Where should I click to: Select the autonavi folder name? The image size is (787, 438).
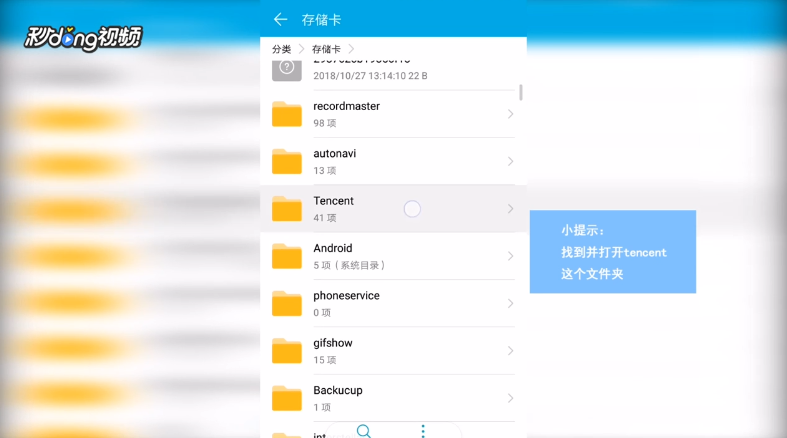coord(335,154)
